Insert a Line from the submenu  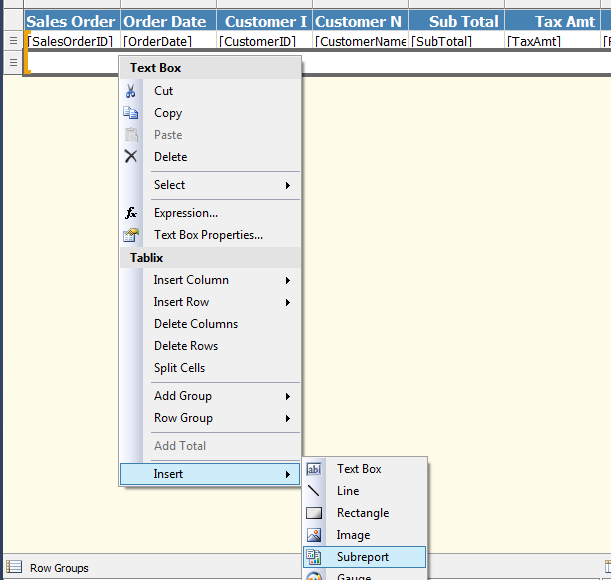pyautogui.click(x=364, y=491)
